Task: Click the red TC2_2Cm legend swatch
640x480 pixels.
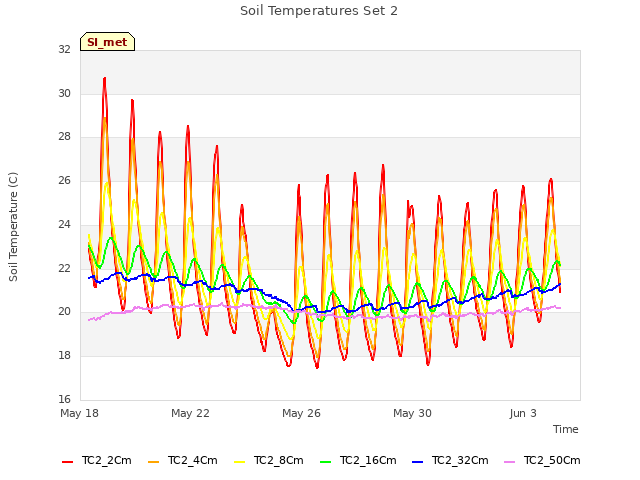Action: [67, 462]
